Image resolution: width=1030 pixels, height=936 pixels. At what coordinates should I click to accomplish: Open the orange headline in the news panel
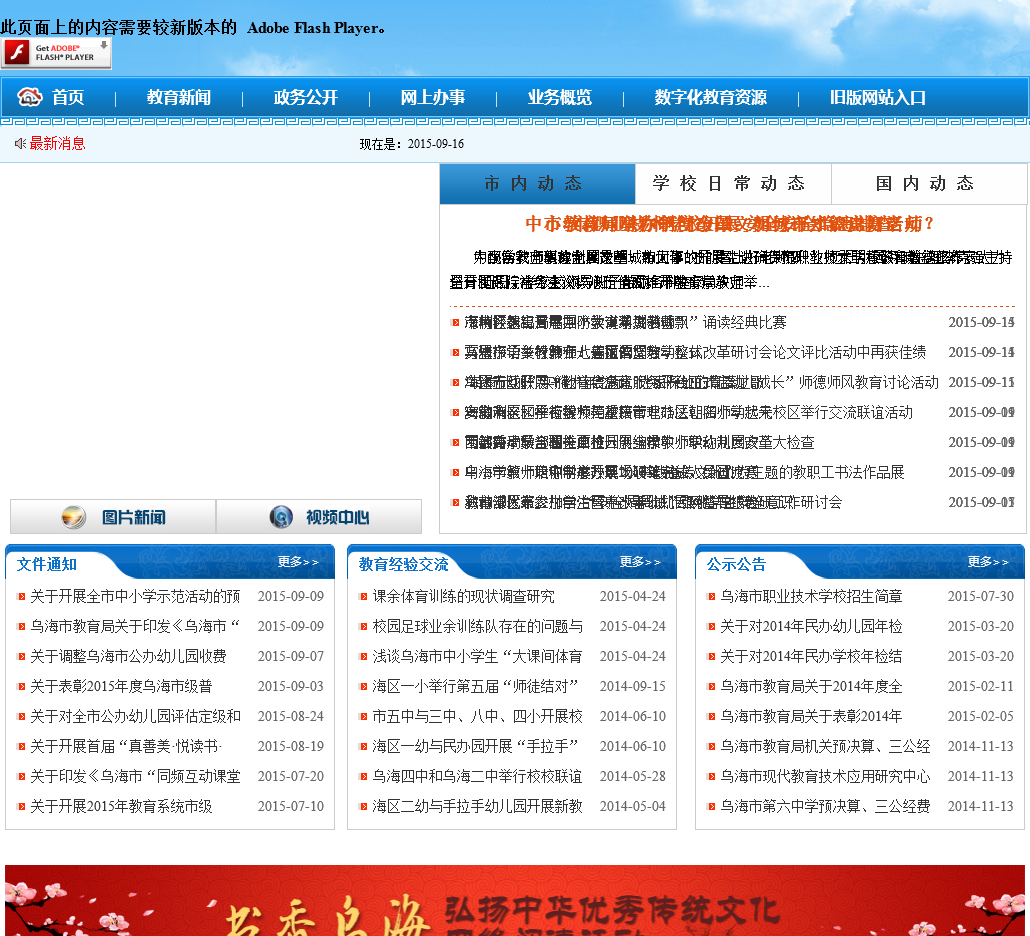[x=730, y=224]
